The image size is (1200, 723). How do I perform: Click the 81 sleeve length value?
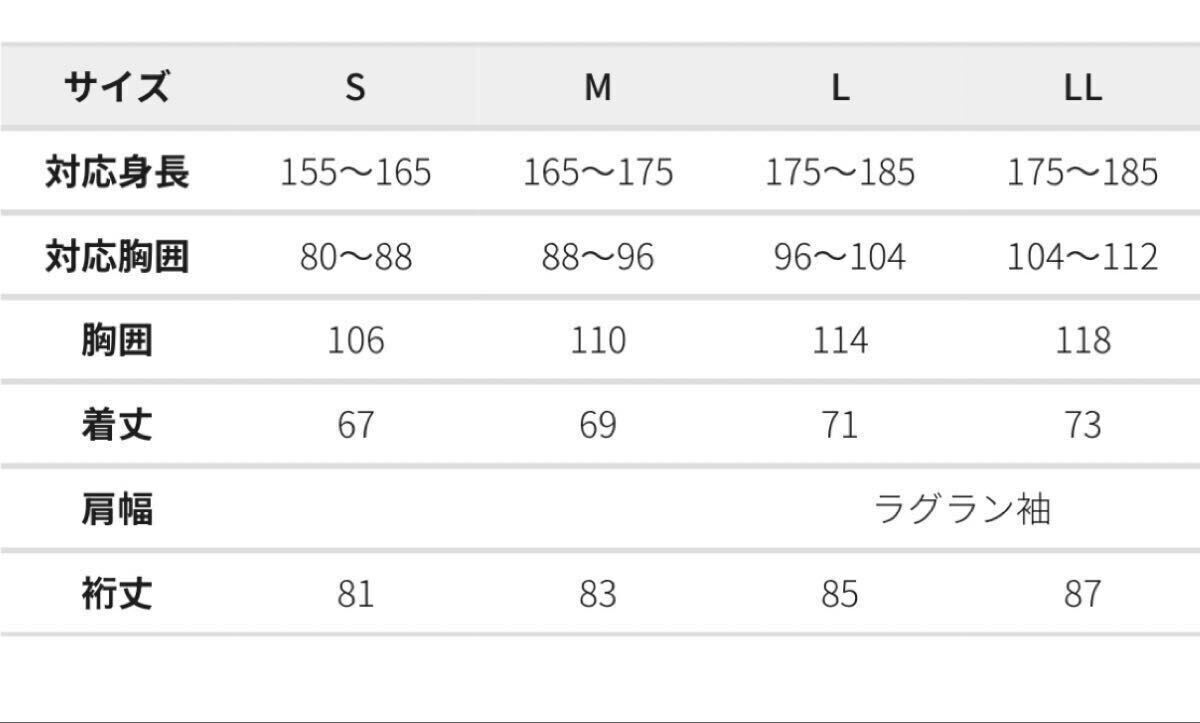pyautogui.click(x=355, y=594)
